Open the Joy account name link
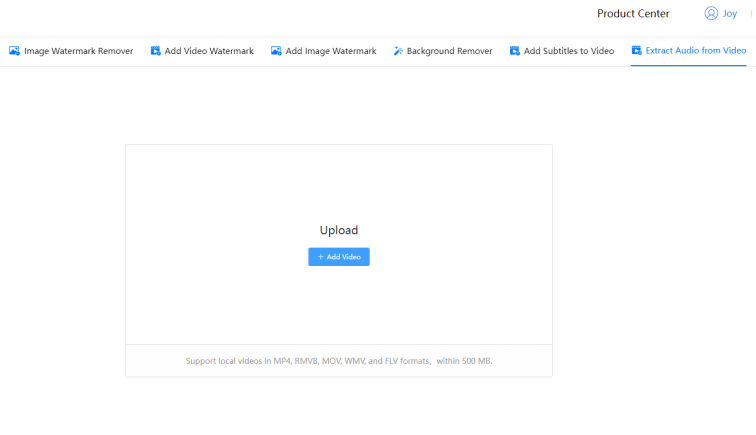The width and height of the screenshot is (756, 435). click(x=729, y=14)
